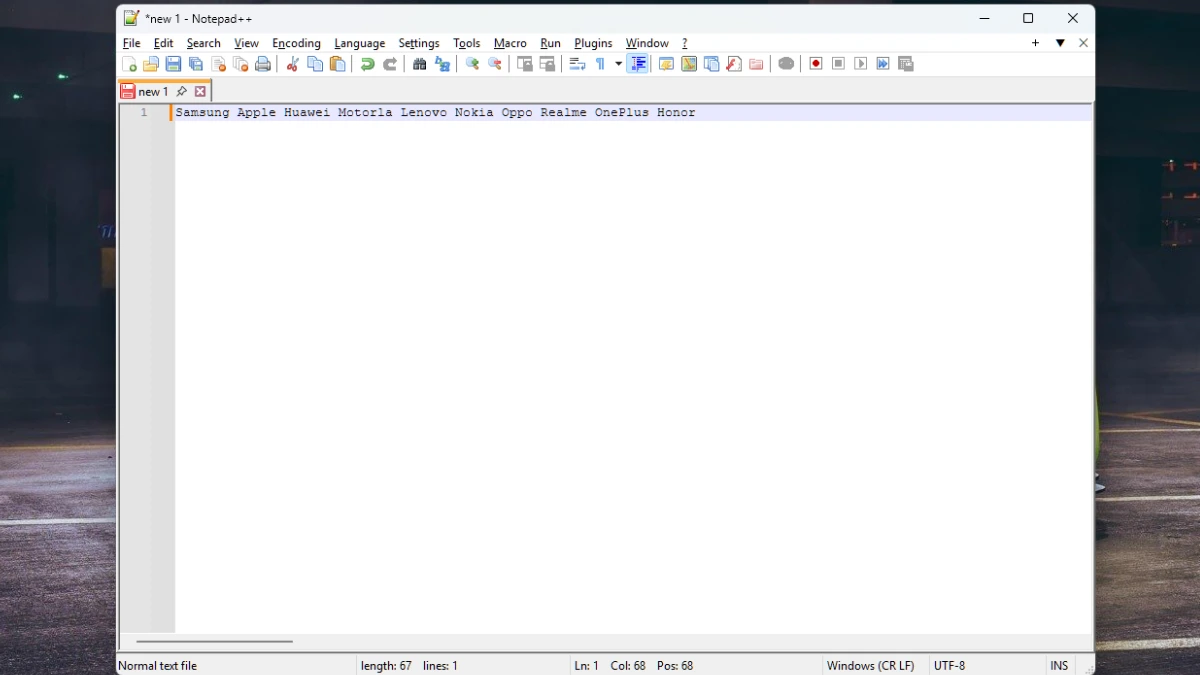Open the Window menu

tap(647, 43)
